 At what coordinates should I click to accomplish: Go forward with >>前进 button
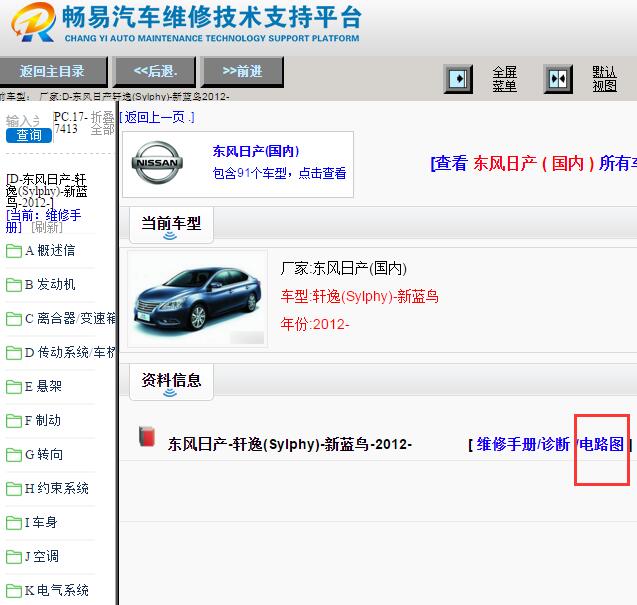point(243,72)
